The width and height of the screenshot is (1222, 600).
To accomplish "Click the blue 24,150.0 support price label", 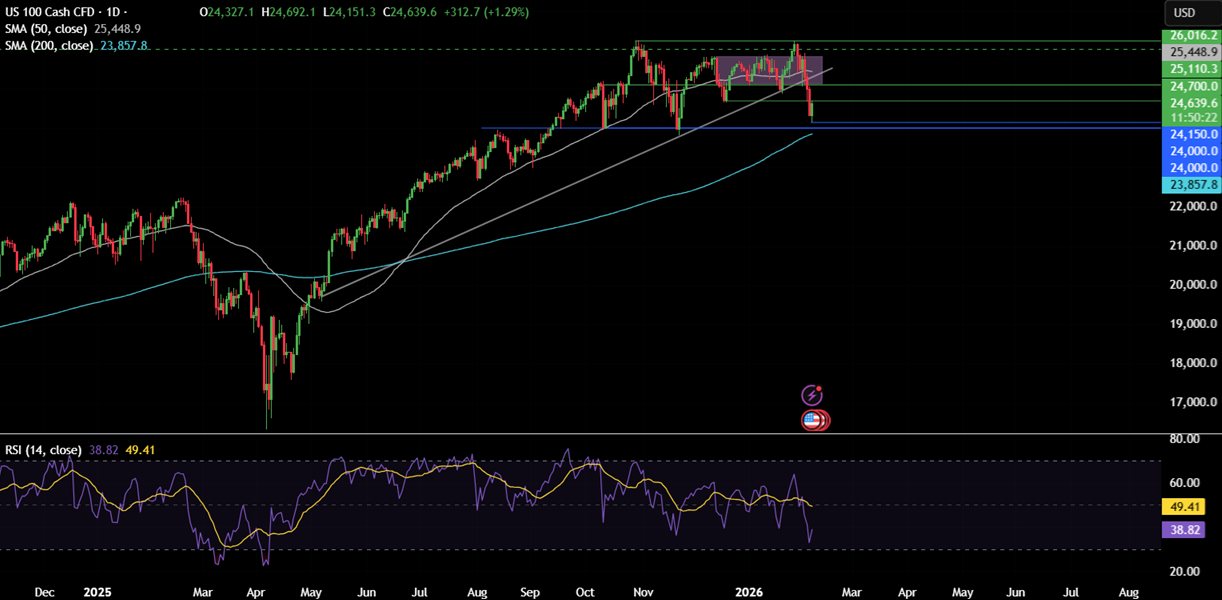I will (x=1192, y=133).
